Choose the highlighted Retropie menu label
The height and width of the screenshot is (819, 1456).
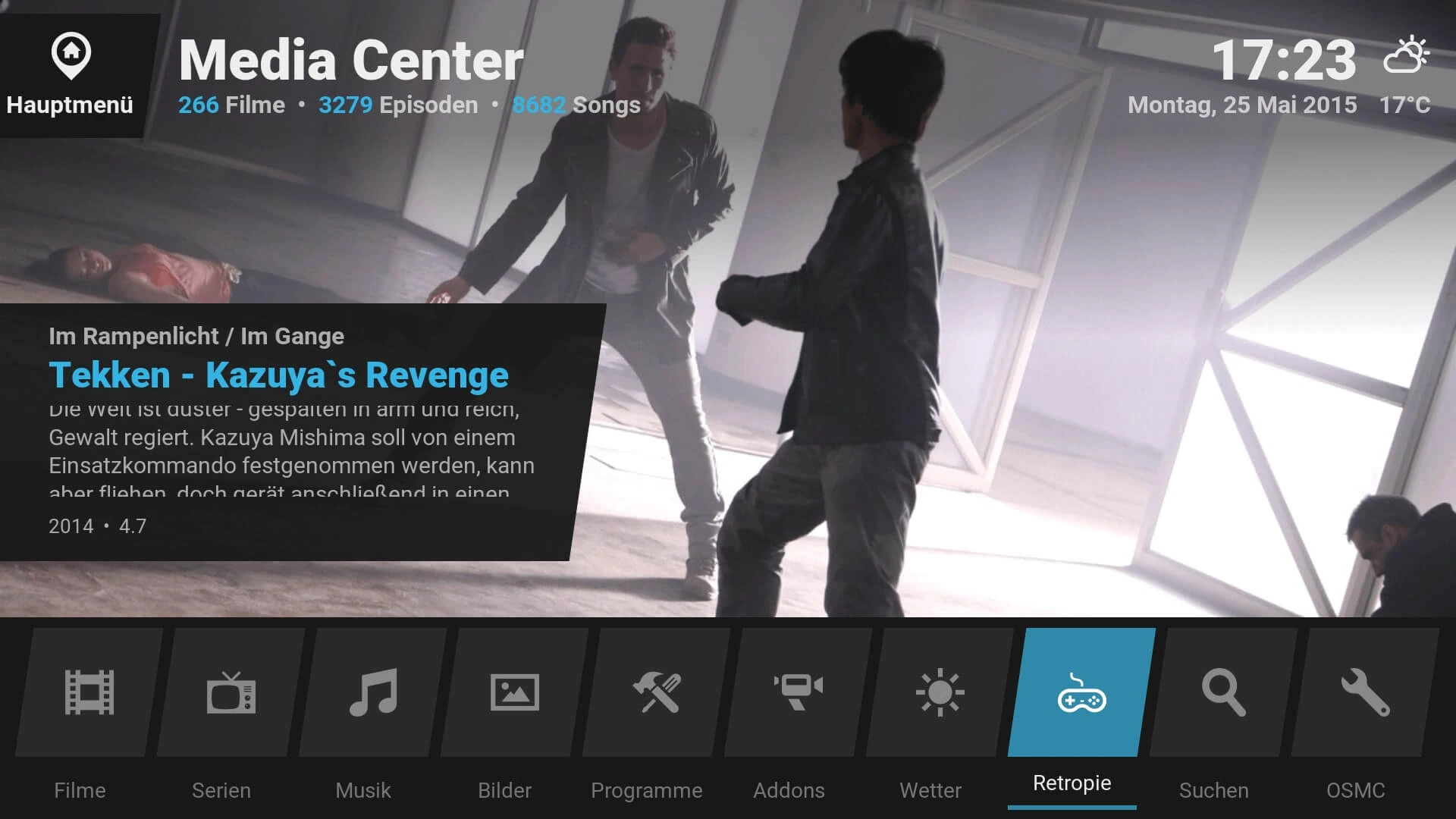point(1072,783)
